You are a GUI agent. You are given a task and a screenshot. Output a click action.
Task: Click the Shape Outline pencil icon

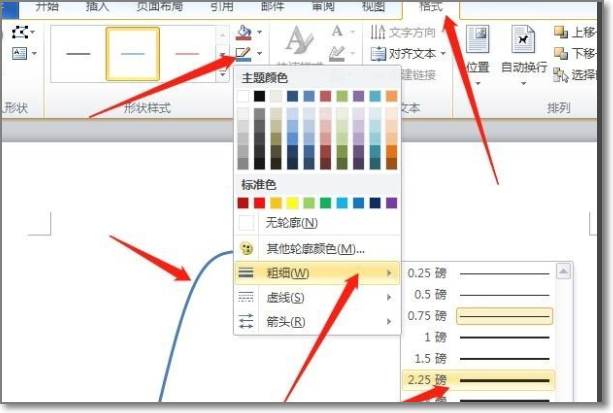pyautogui.click(x=243, y=54)
